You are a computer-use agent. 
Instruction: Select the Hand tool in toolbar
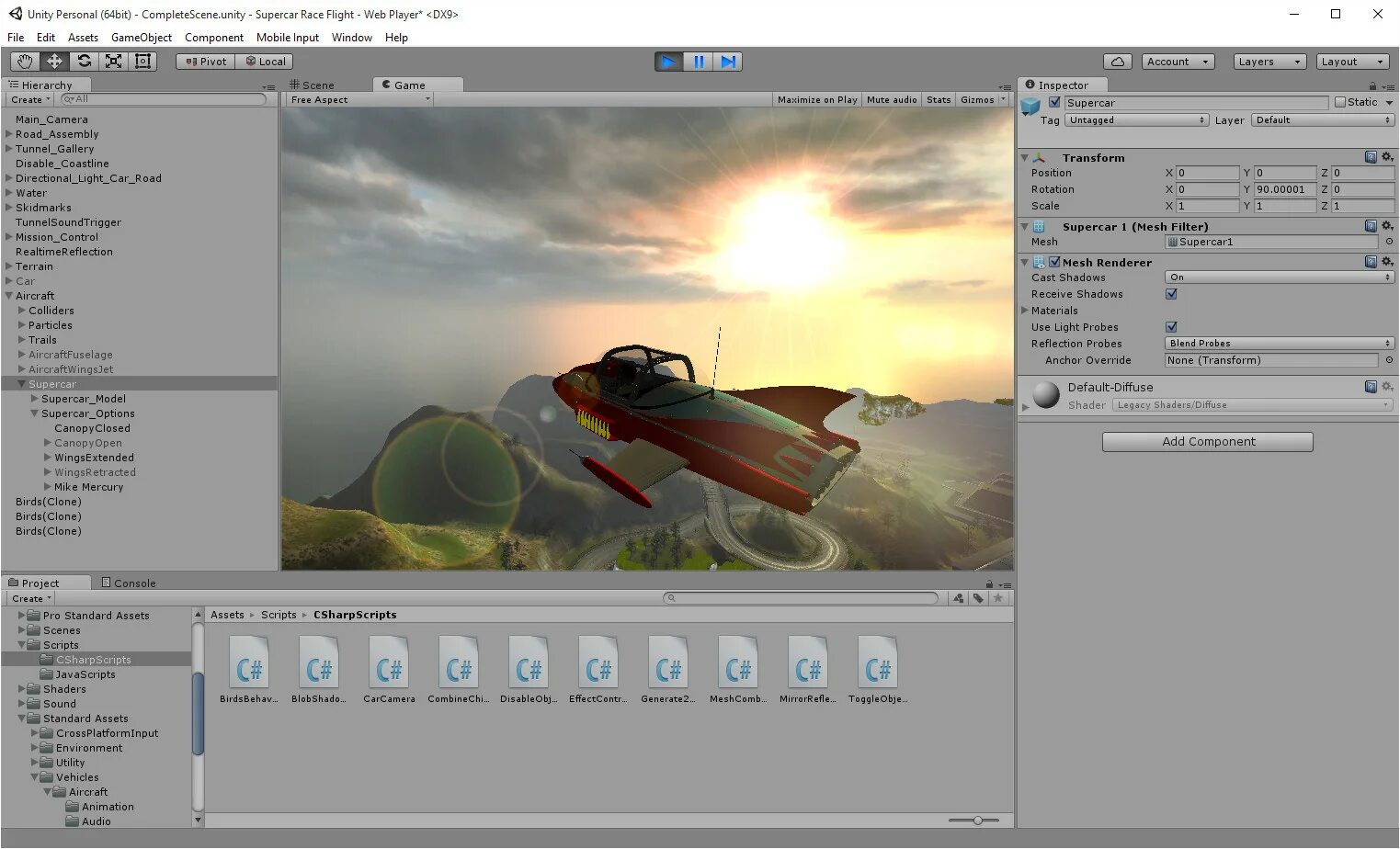[x=25, y=62]
